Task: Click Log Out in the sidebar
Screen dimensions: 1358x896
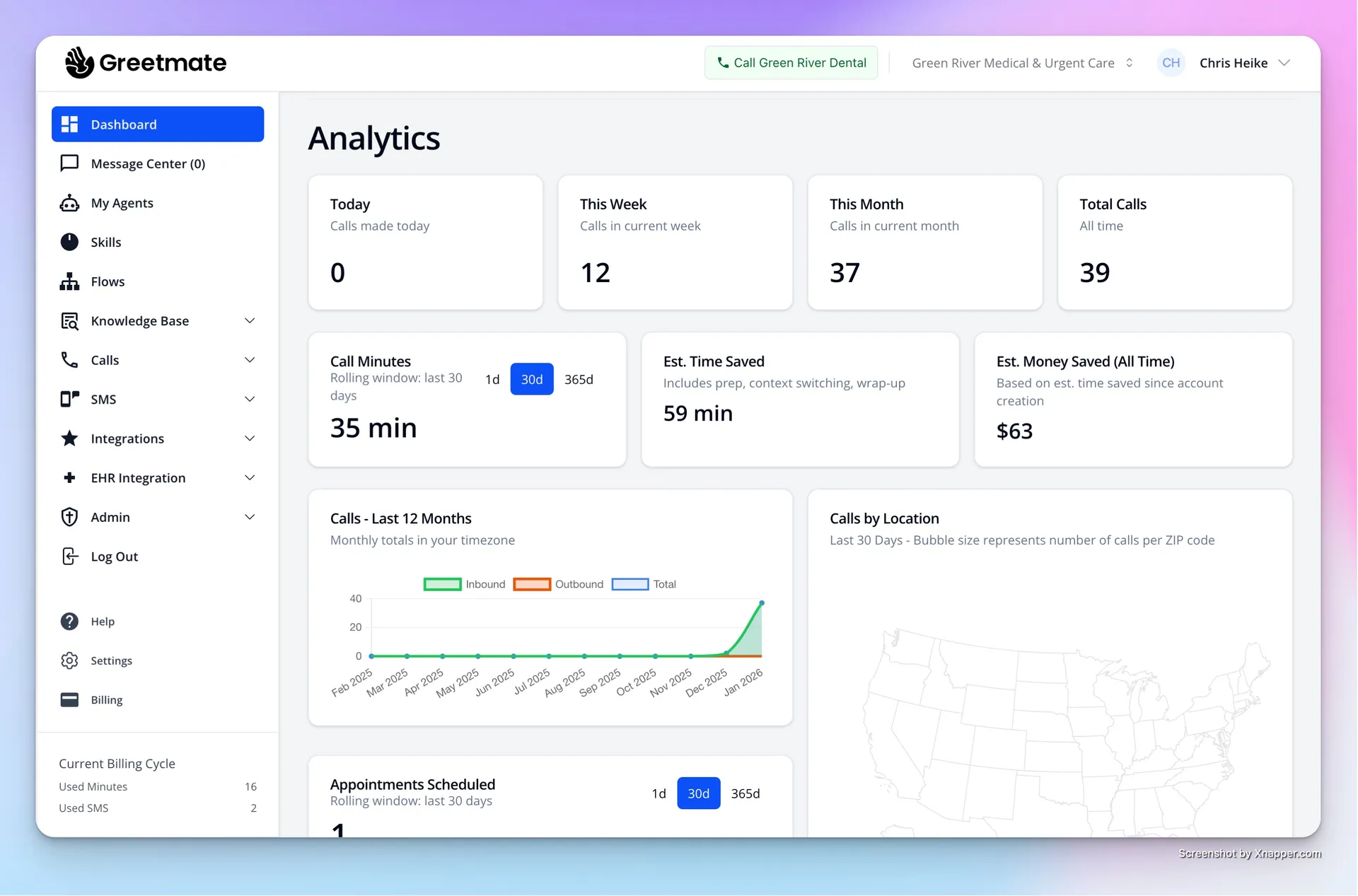Action: click(x=114, y=557)
